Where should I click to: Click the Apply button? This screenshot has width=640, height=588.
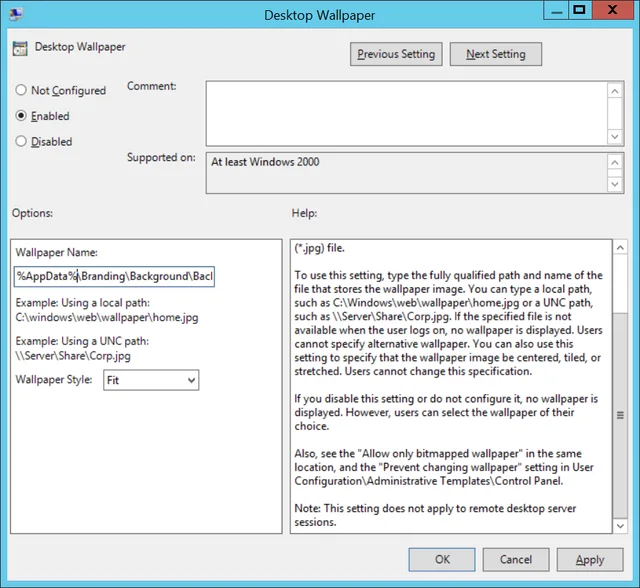point(590,559)
